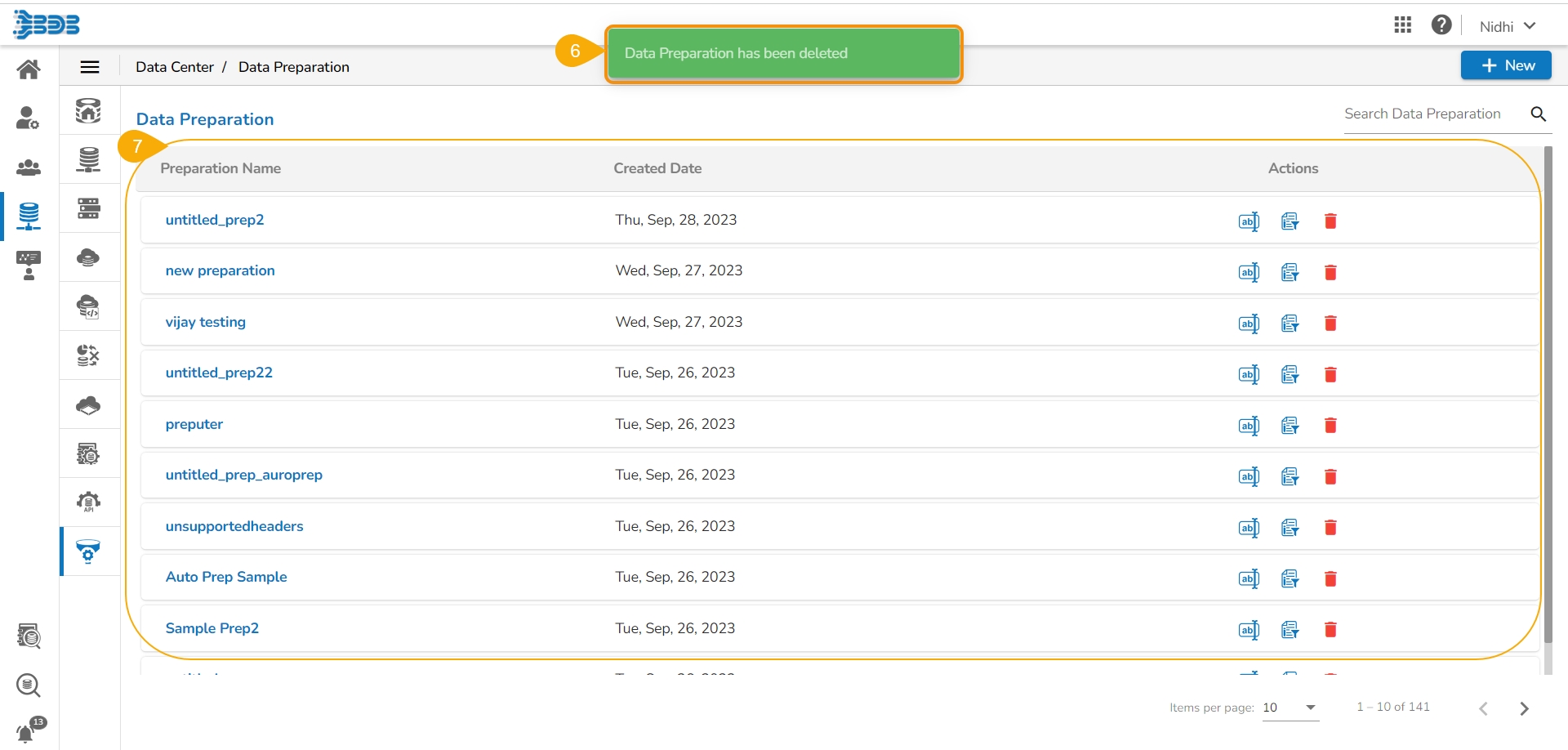This screenshot has width=1568, height=750.
Task: Open the help question mark icon
Action: [1441, 25]
